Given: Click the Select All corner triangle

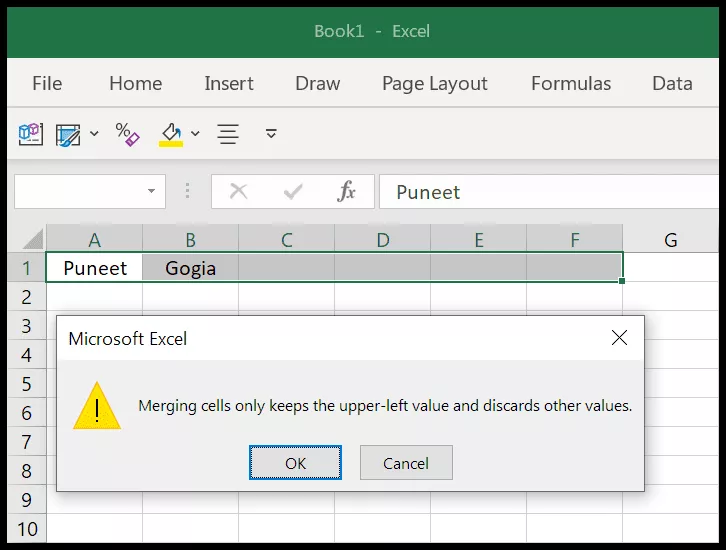Looking at the screenshot, I should click(32, 239).
